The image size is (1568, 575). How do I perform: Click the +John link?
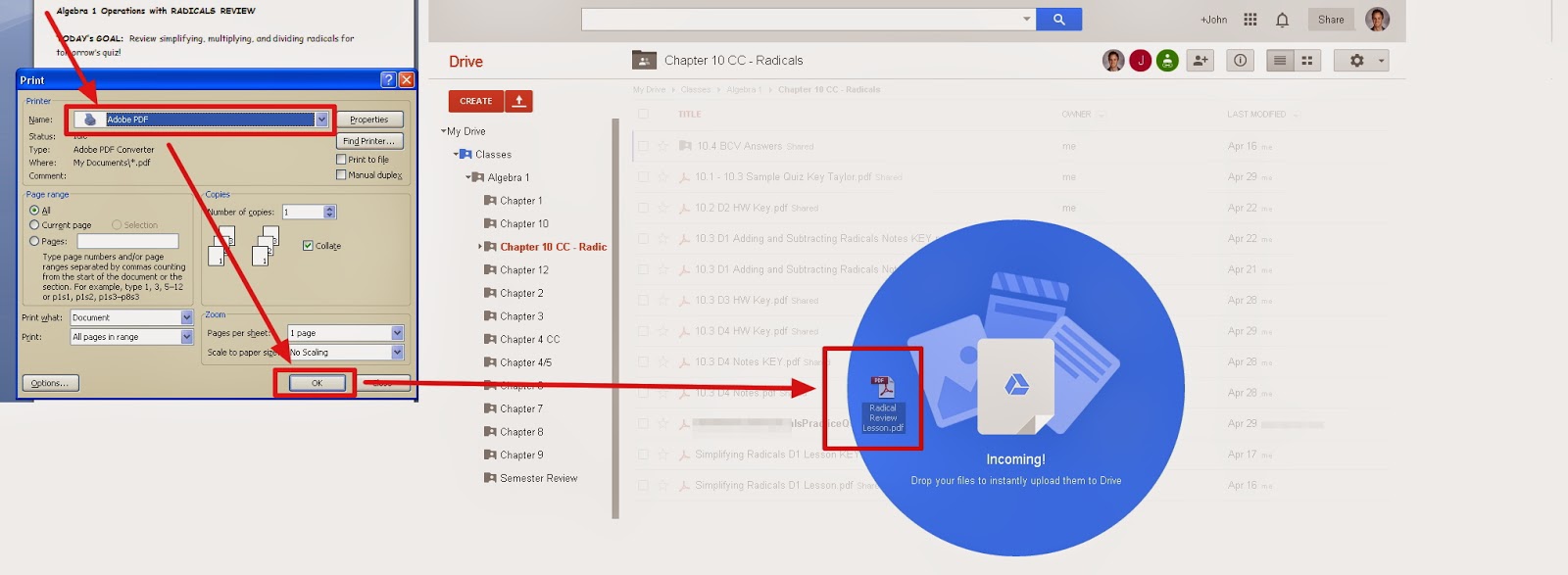click(1213, 20)
